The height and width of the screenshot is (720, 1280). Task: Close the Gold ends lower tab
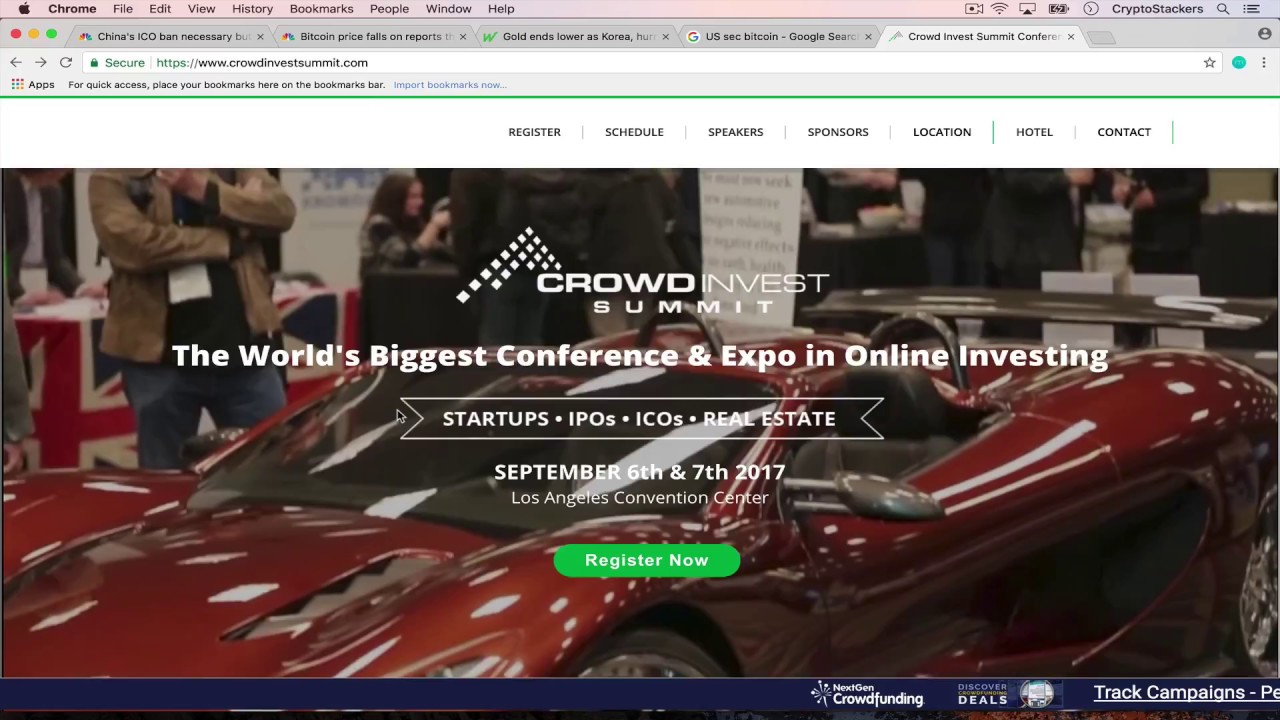click(665, 37)
